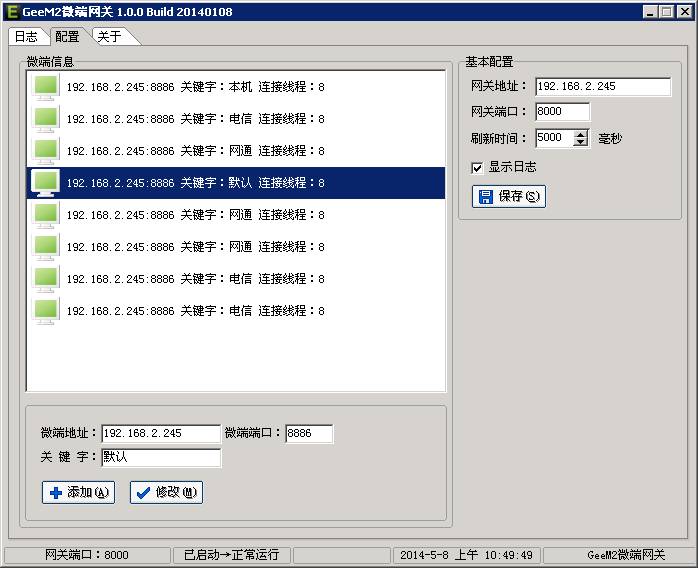Click the 添加(A) button
The width and height of the screenshot is (698, 568).
78,493
